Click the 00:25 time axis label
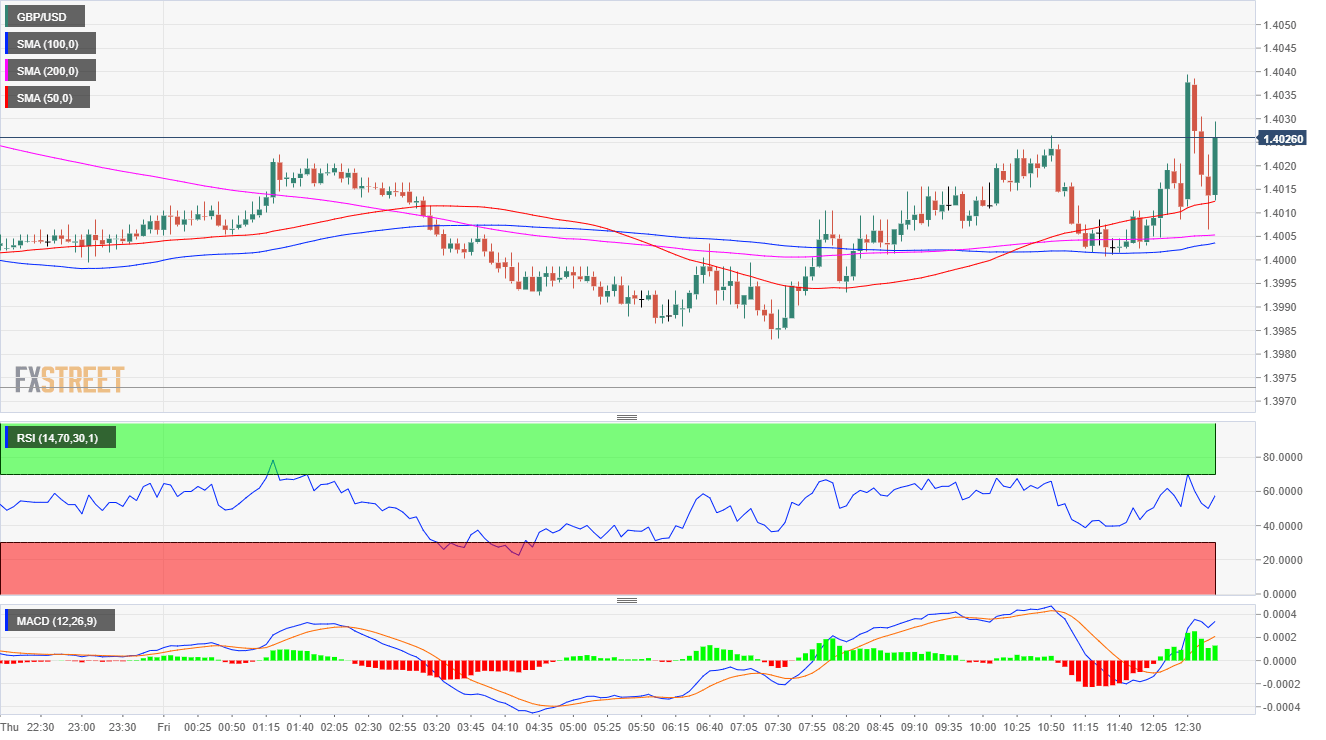The image size is (1326, 740). [x=197, y=727]
